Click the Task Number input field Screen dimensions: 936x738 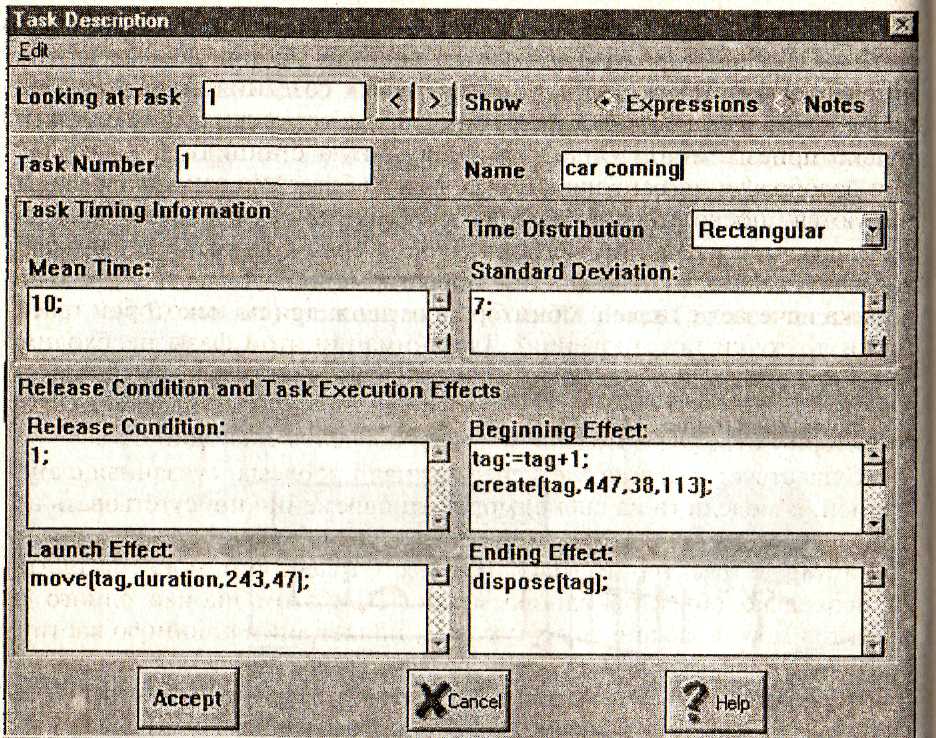pos(275,165)
